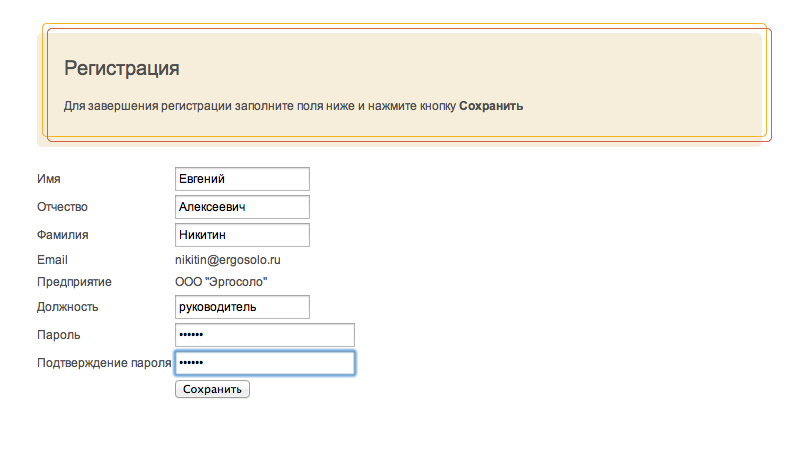Viewport: 786px width, 466px height.
Task: Select the Фамилия field with Никитин
Action: (x=242, y=235)
